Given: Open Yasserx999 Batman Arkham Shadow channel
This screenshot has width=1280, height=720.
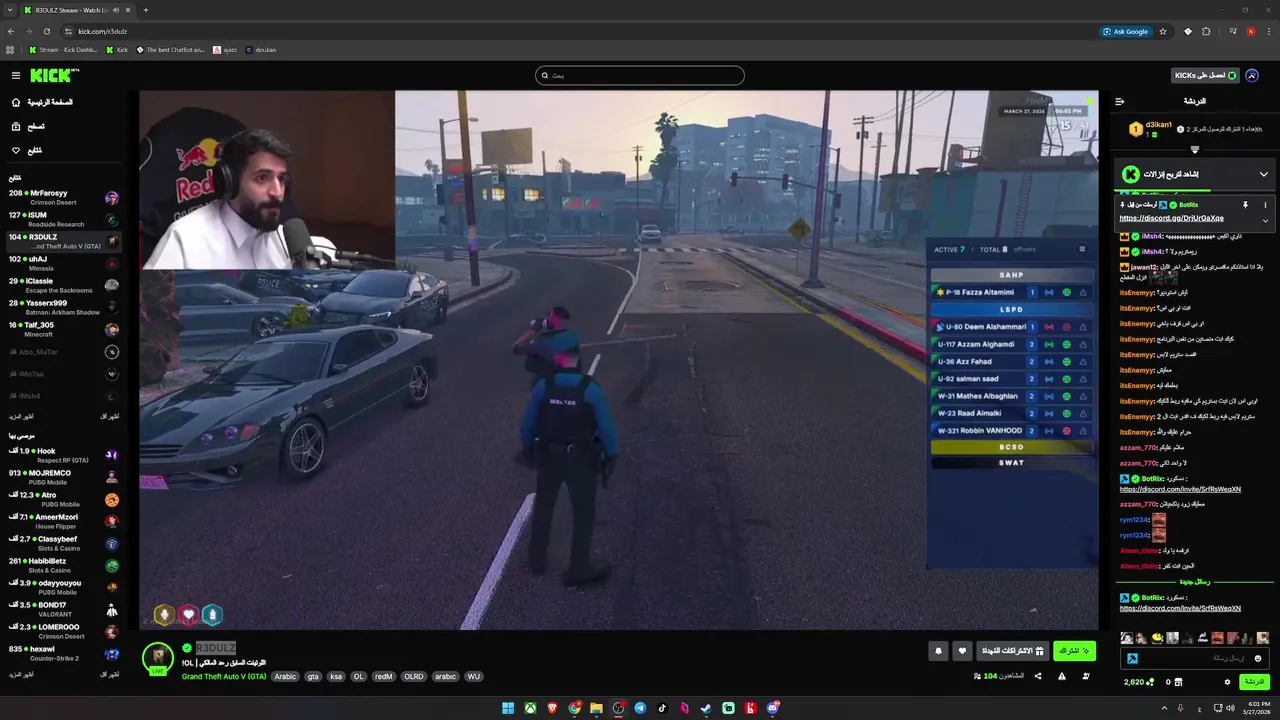Looking at the screenshot, I should coord(63,307).
